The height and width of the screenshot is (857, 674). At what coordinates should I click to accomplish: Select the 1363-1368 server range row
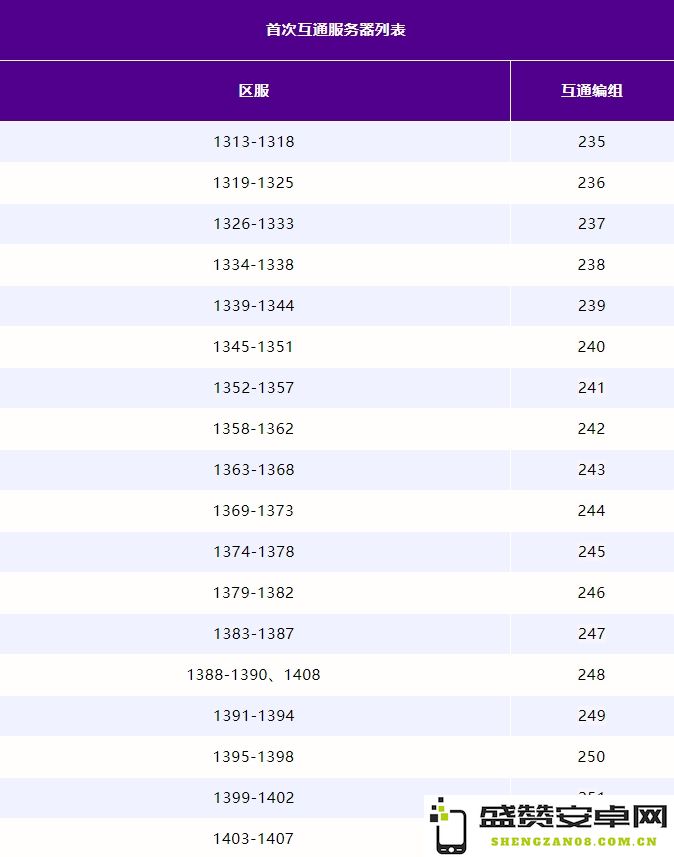(x=337, y=469)
